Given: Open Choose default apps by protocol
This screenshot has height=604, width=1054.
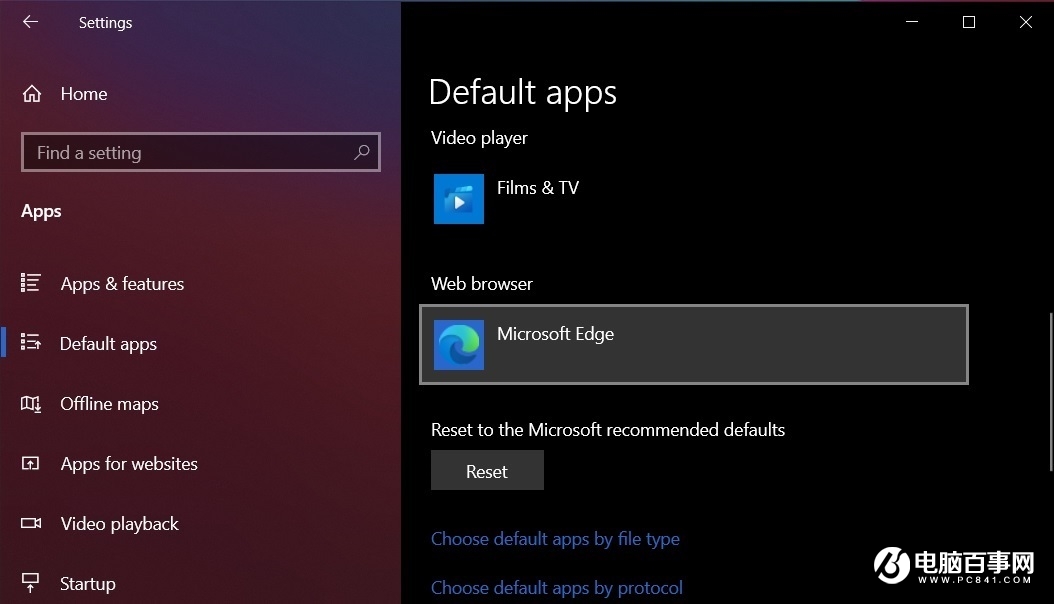Looking at the screenshot, I should (556, 587).
